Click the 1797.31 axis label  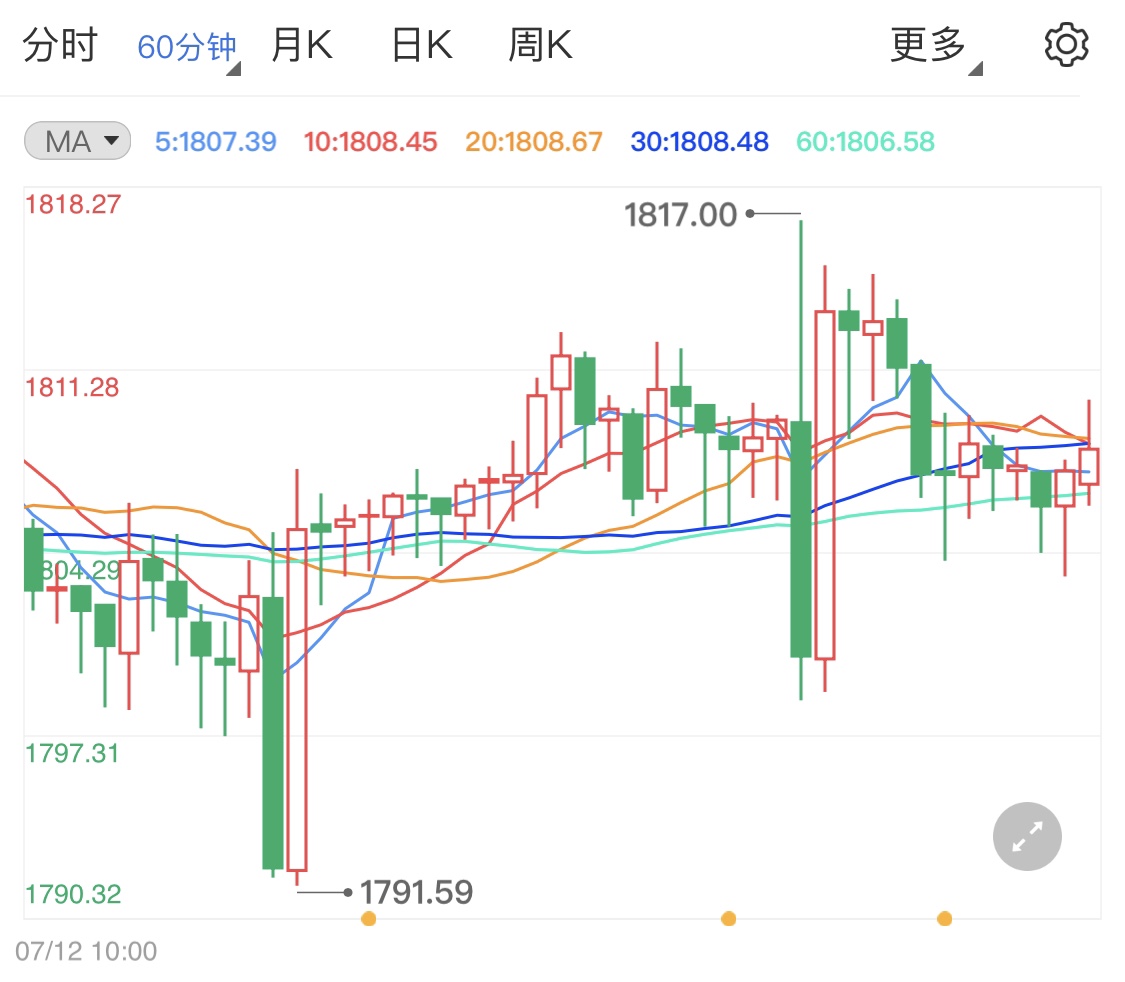tap(72, 753)
